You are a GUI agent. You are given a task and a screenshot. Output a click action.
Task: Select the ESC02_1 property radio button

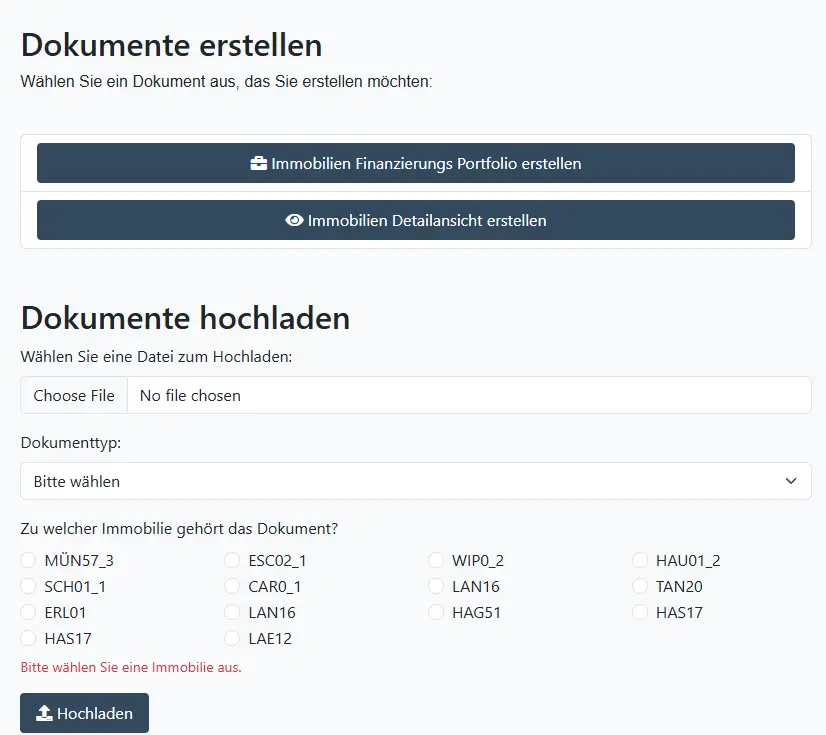point(232,560)
